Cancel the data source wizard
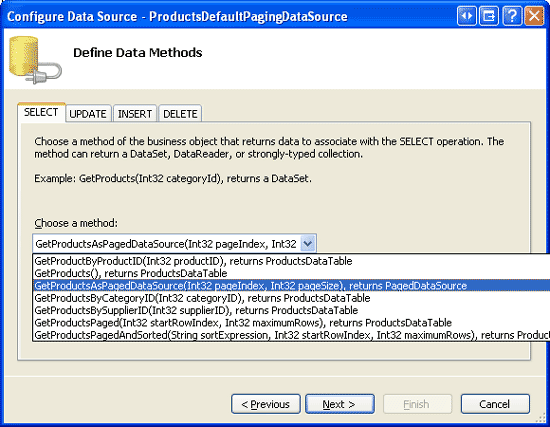The height and width of the screenshot is (427, 550). tap(495, 404)
